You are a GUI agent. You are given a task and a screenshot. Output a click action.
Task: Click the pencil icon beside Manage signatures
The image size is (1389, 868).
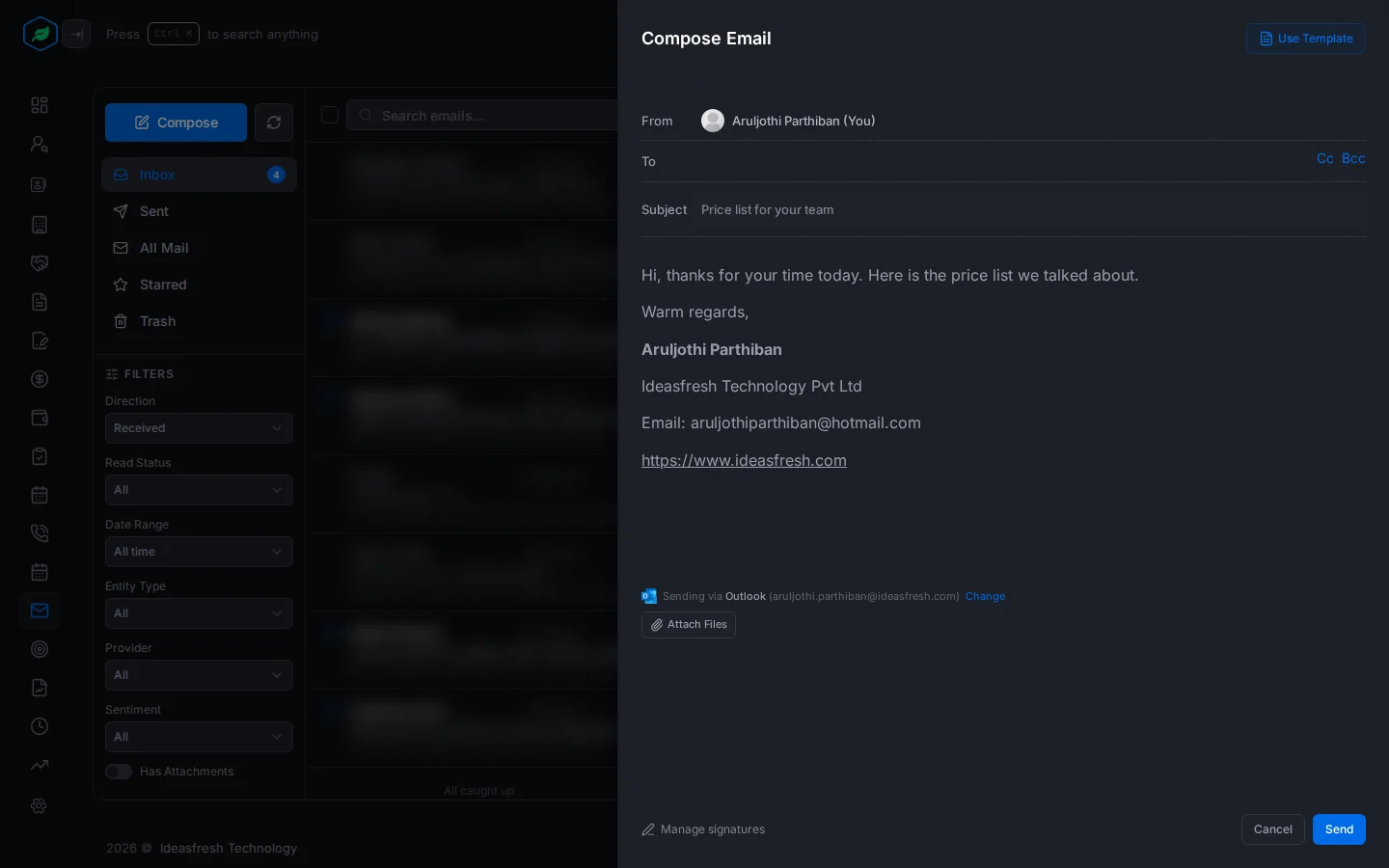click(x=648, y=829)
